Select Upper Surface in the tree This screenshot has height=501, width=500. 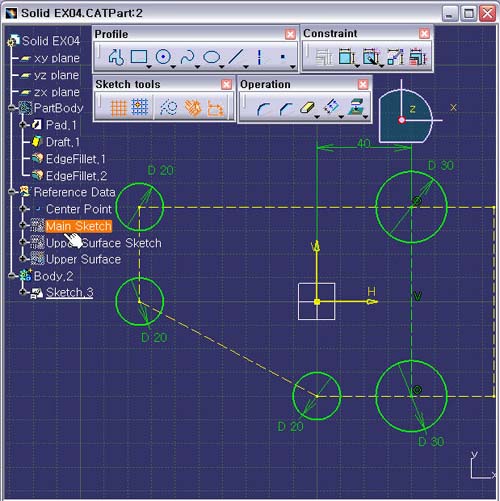(x=83, y=259)
